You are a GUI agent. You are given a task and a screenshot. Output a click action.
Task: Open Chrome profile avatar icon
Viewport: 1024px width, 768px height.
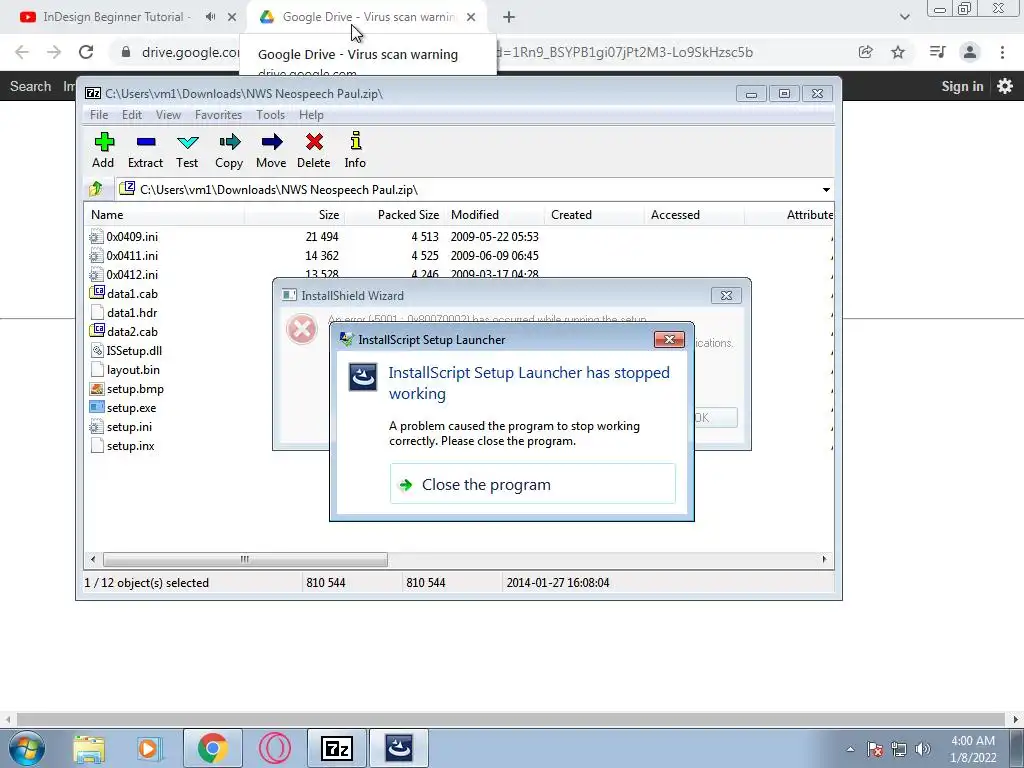pos(970,52)
